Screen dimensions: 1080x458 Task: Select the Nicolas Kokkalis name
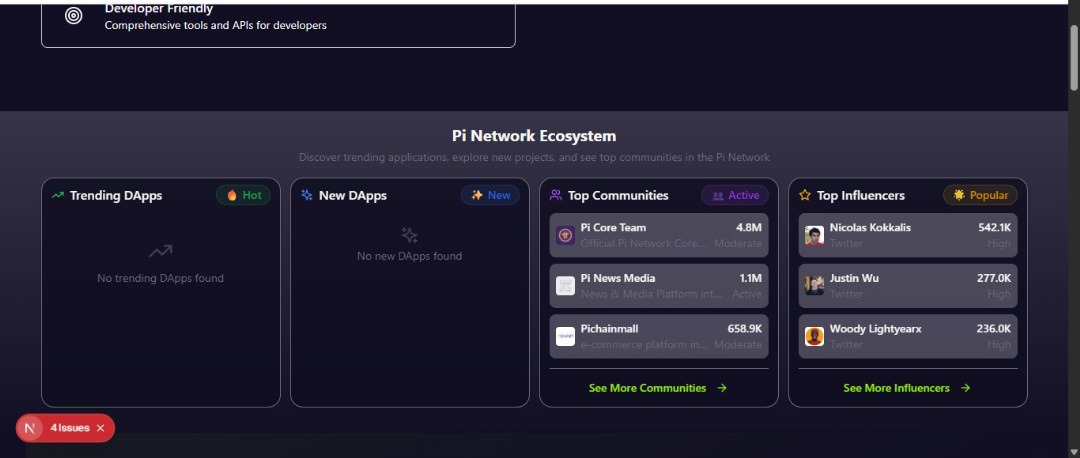pos(870,228)
